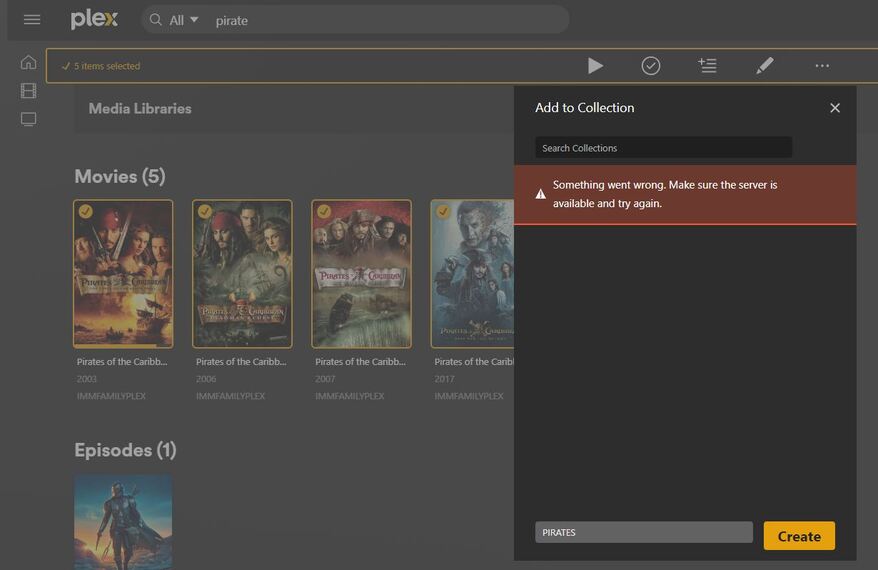This screenshot has height=570, width=878.
Task: Open the 2017 Pirates movie poster
Action: [x=473, y=274]
